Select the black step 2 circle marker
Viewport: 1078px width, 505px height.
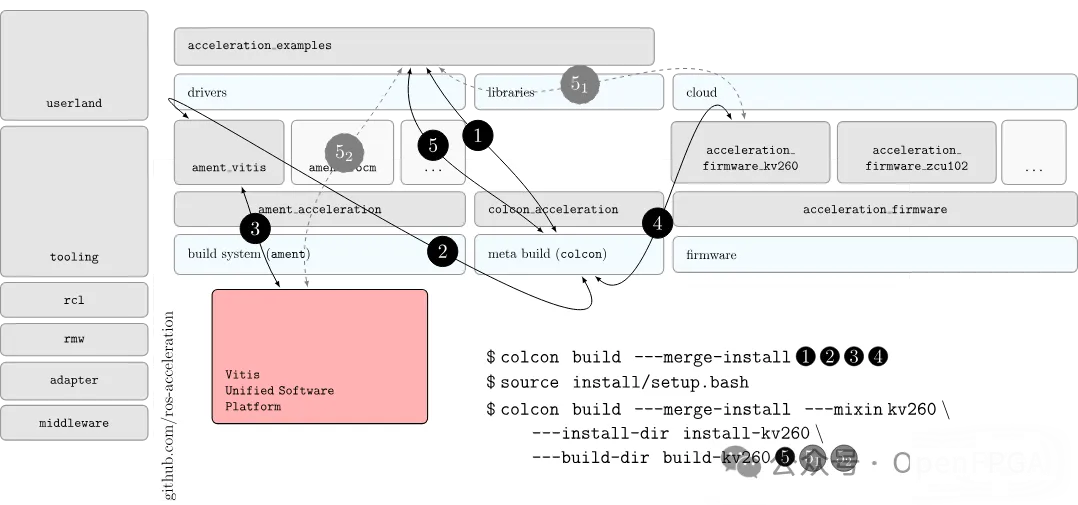click(442, 252)
